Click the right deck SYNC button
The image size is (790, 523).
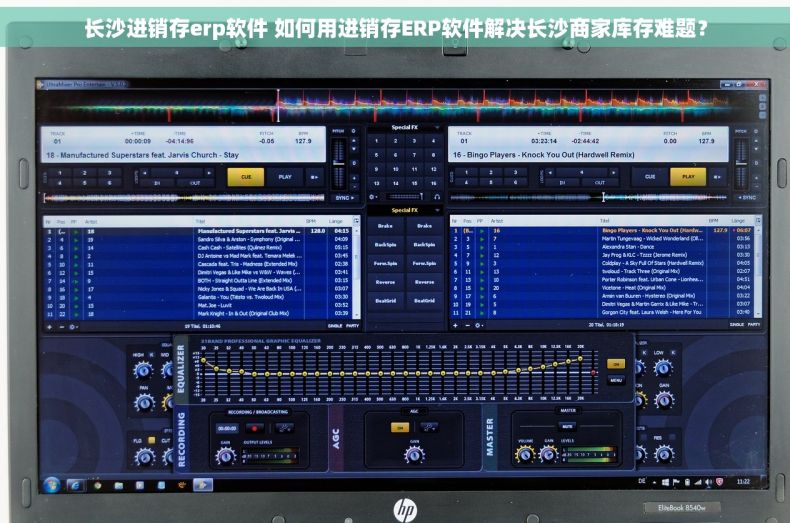tap(747, 198)
